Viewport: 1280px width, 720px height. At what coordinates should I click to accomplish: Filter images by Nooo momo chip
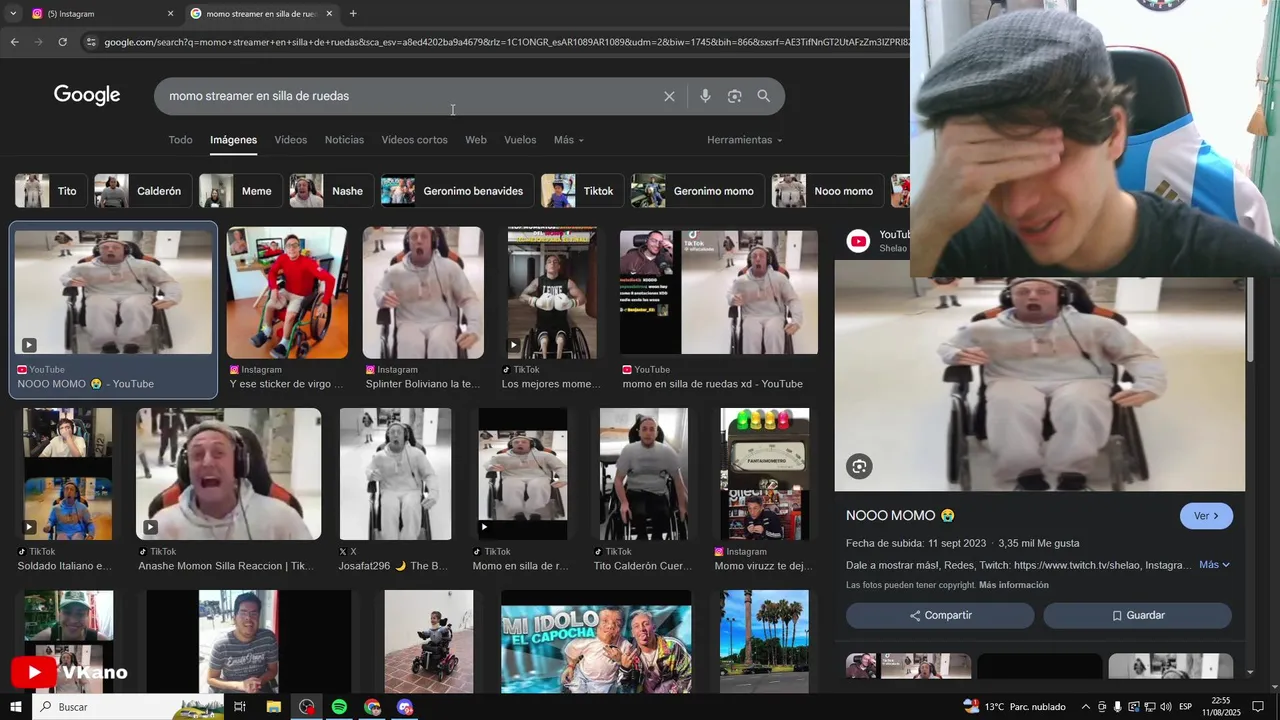click(x=827, y=191)
